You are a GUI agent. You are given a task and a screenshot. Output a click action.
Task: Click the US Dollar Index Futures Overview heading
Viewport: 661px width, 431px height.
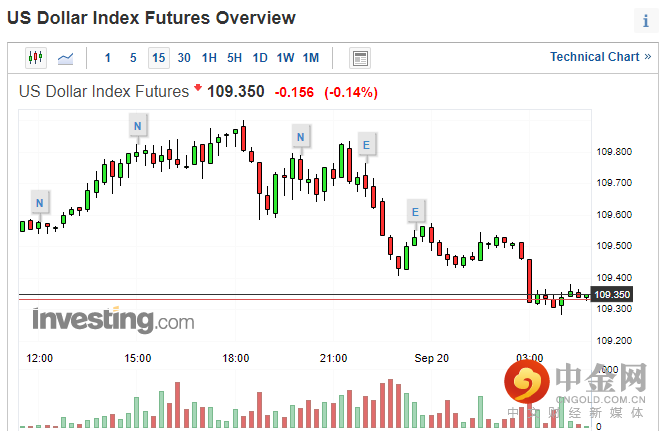151,18
